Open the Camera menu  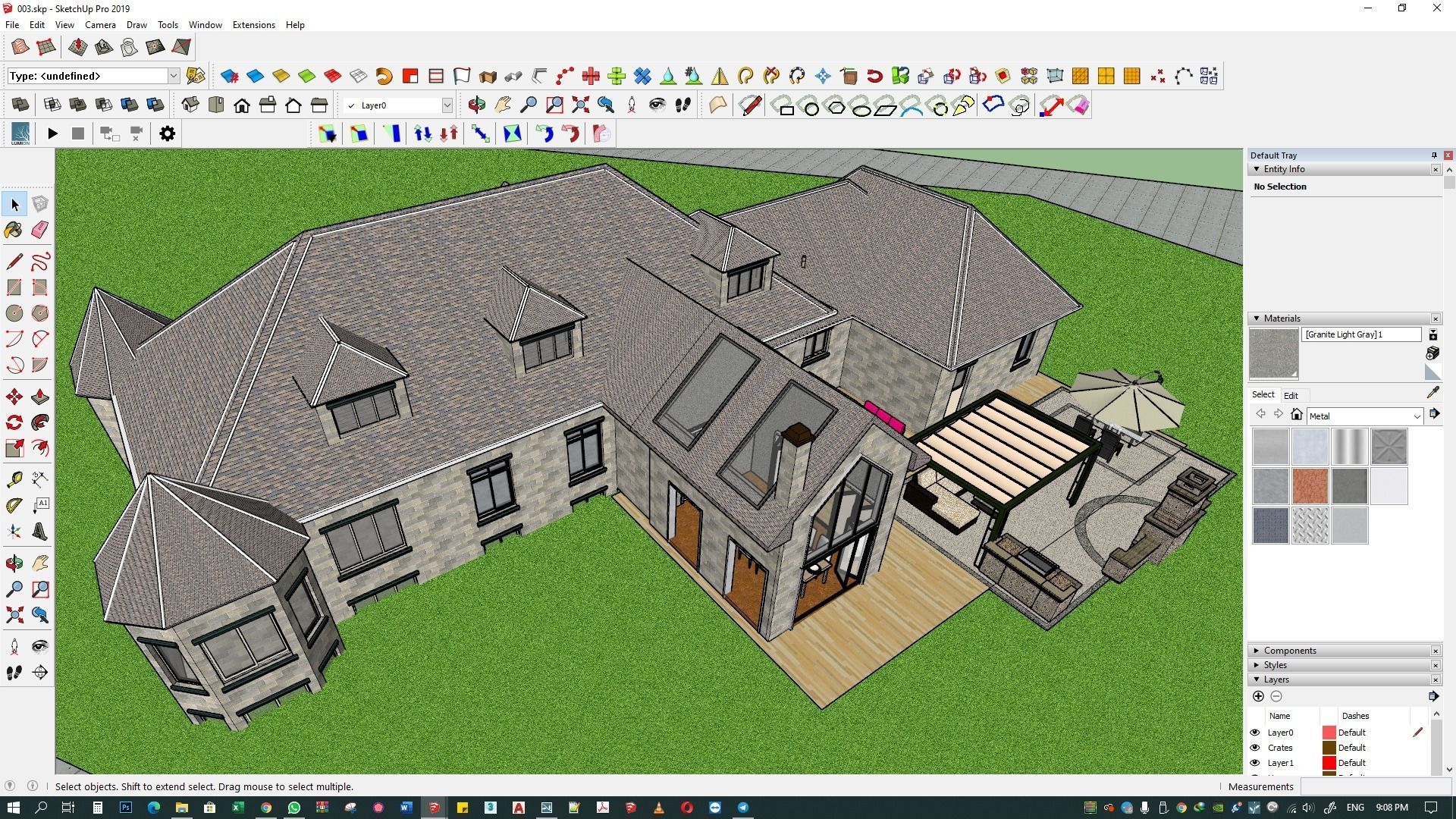(100, 24)
